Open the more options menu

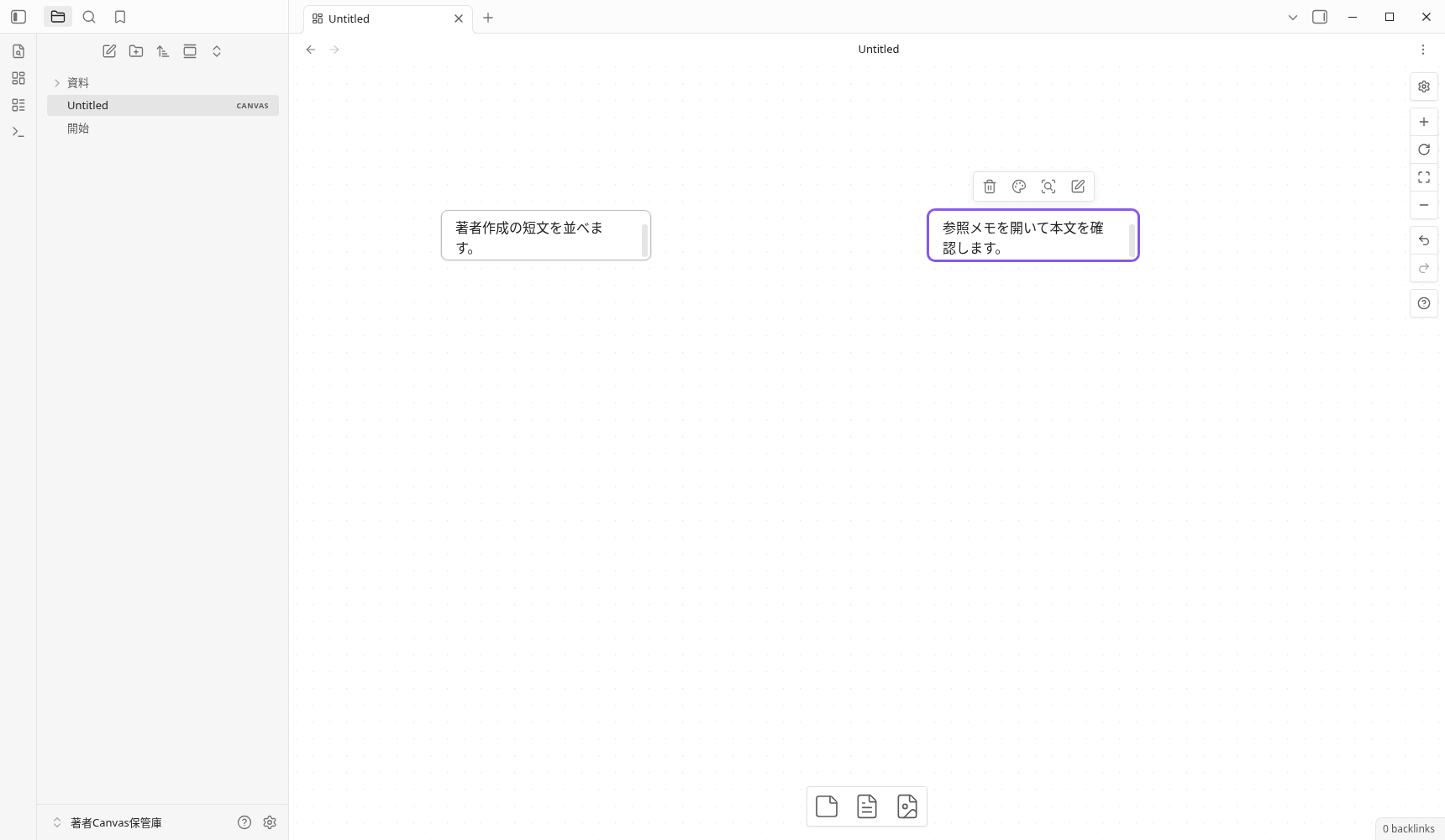coord(1423,50)
